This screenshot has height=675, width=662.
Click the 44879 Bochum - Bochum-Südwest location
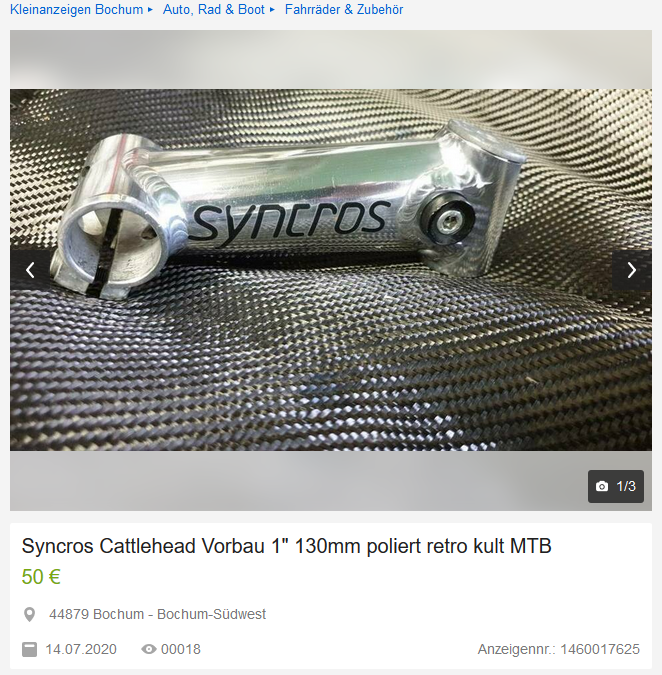[x=158, y=614]
